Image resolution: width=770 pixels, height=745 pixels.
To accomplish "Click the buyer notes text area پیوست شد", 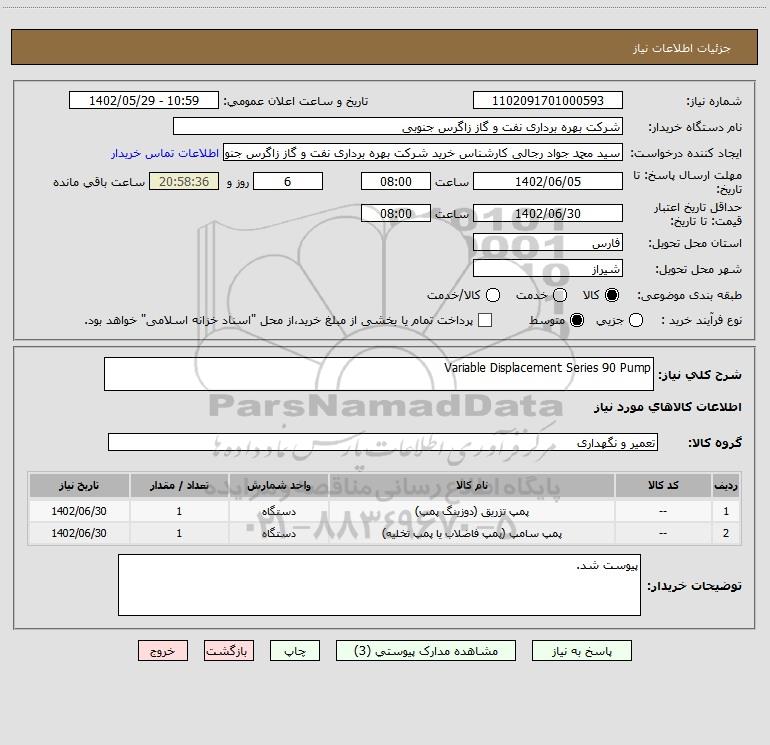I will pos(379,585).
